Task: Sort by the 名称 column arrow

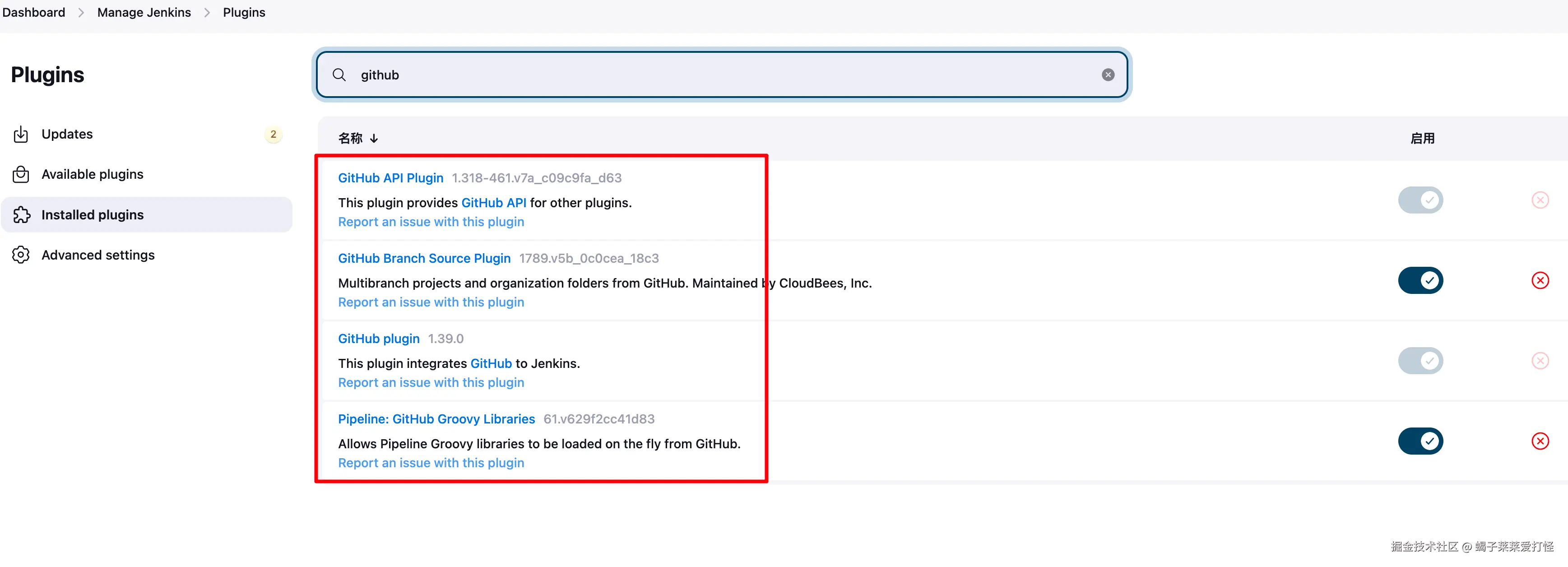Action: tap(374, 138)
